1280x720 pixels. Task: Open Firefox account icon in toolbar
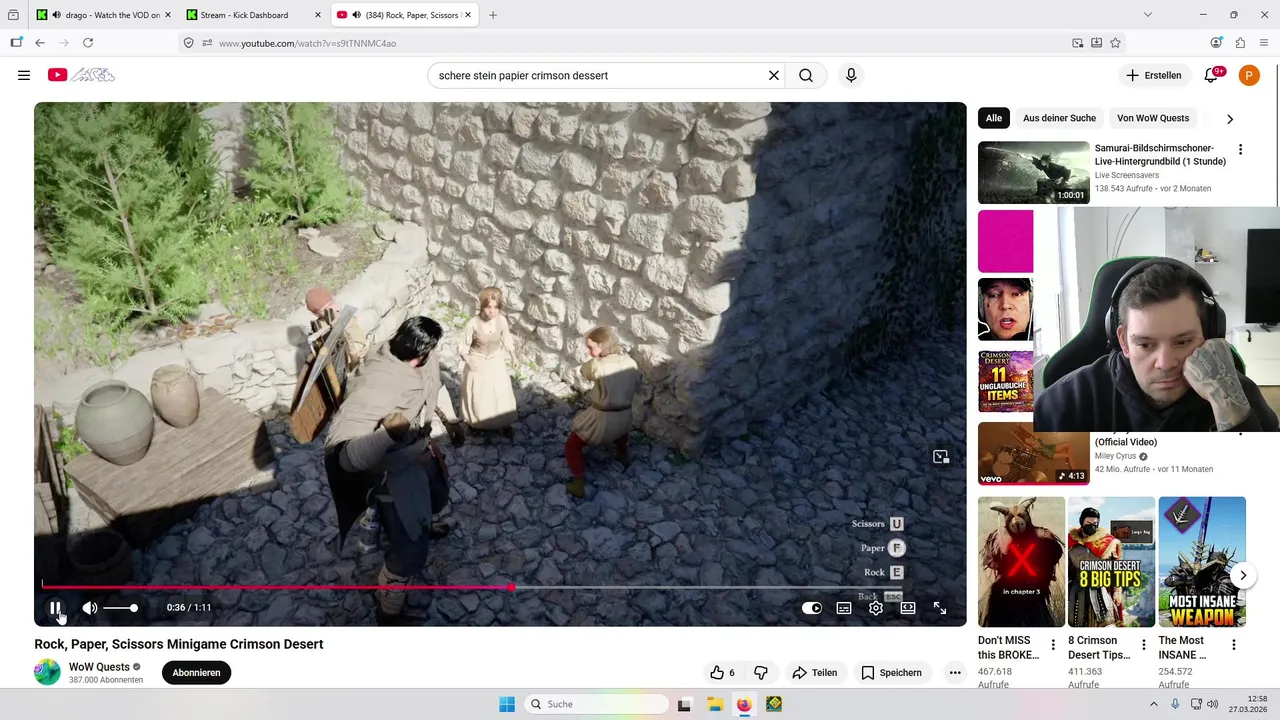click(x=1216, y=43)
